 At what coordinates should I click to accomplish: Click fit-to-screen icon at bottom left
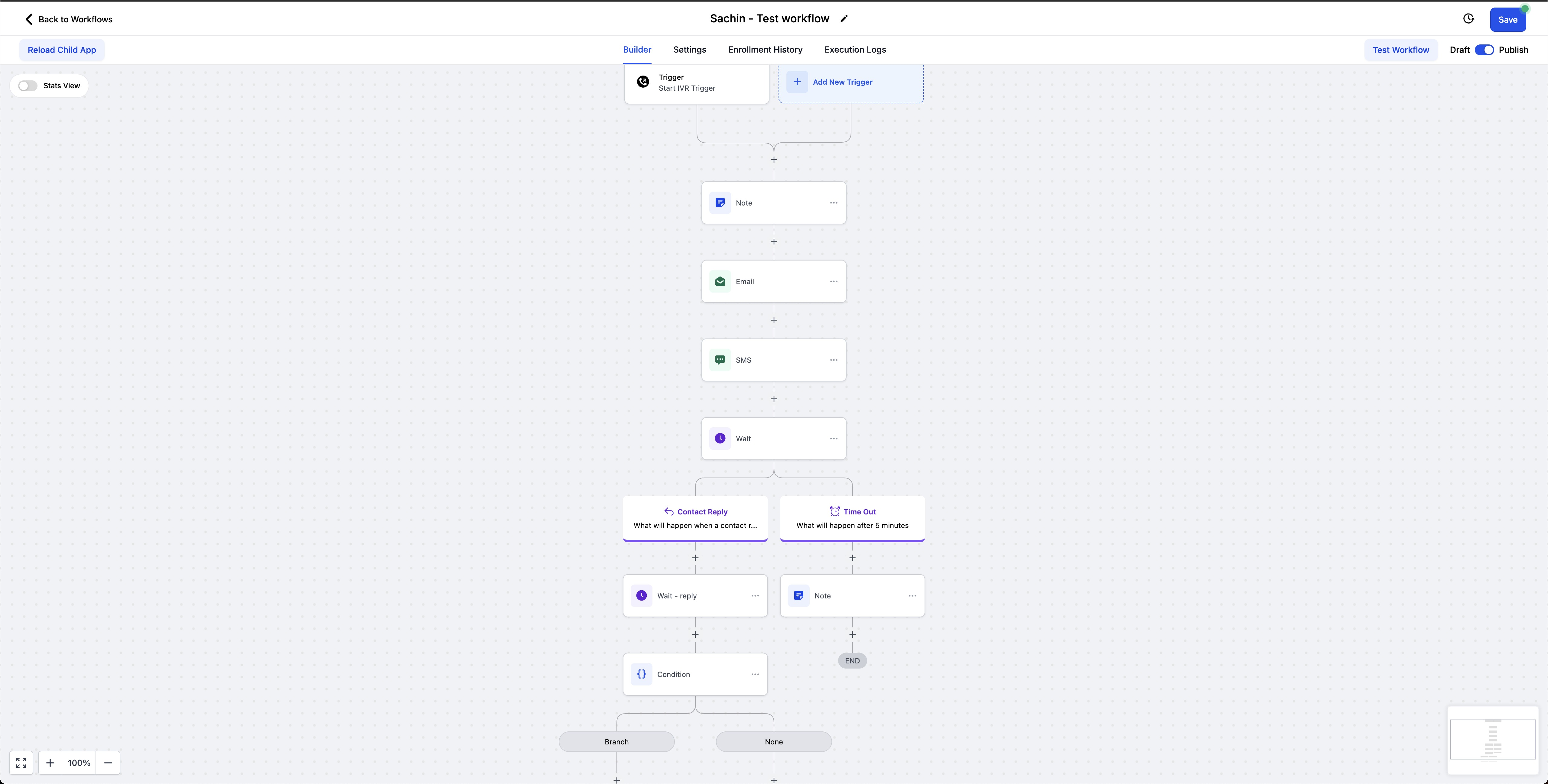pos(21,762)
